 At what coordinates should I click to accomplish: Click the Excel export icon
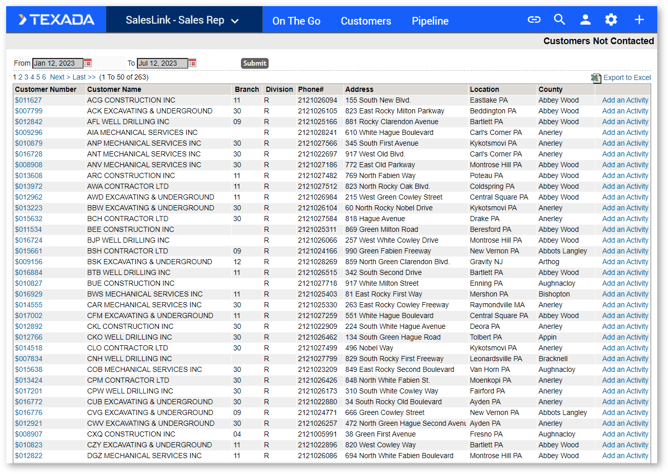click(595, 77)
